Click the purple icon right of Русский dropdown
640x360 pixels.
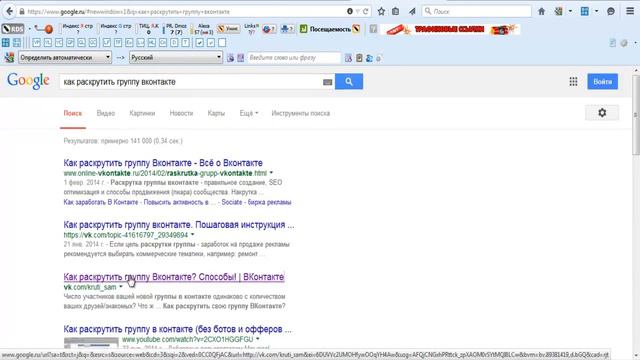click(x=231, y=58)
